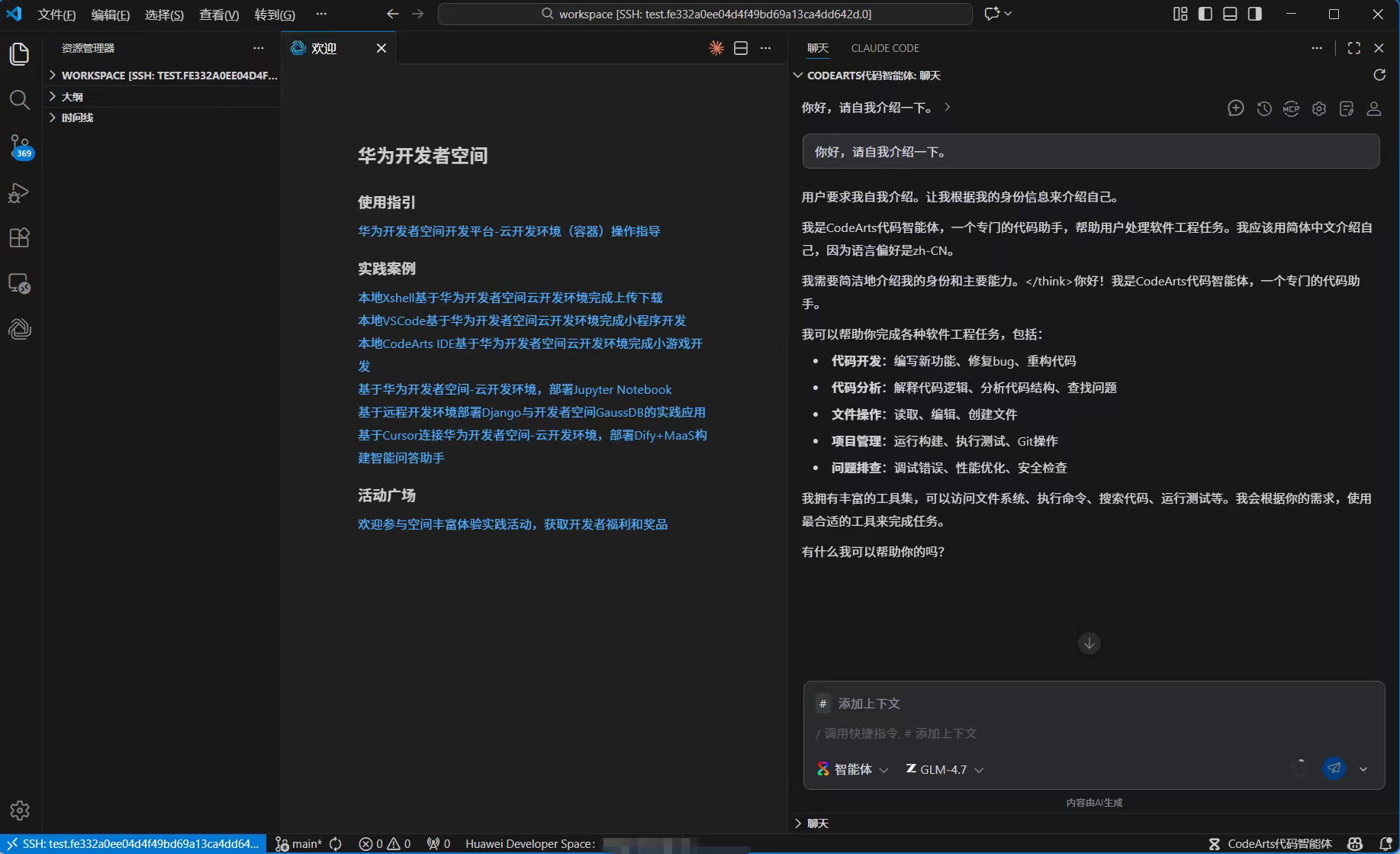Click the main* branch in status bar
The width and height of the screenshot is (1400, 854).
pos(298,843)
